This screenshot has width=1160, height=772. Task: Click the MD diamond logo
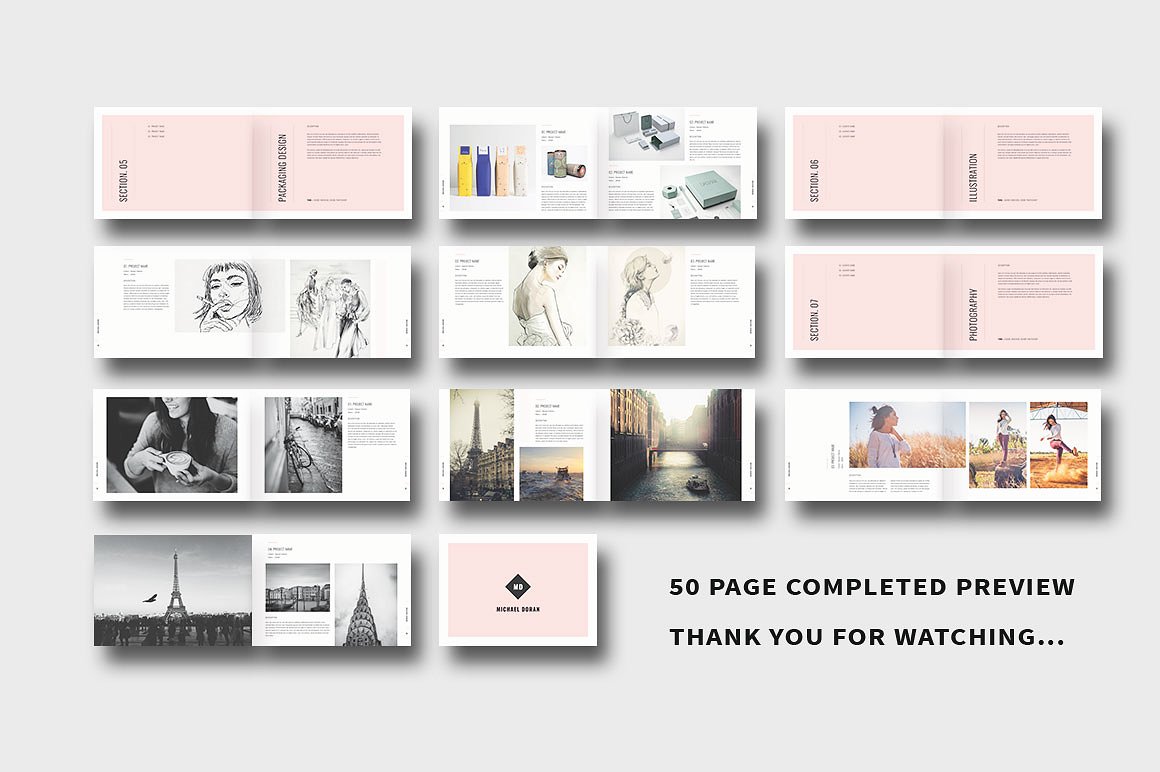517,587
